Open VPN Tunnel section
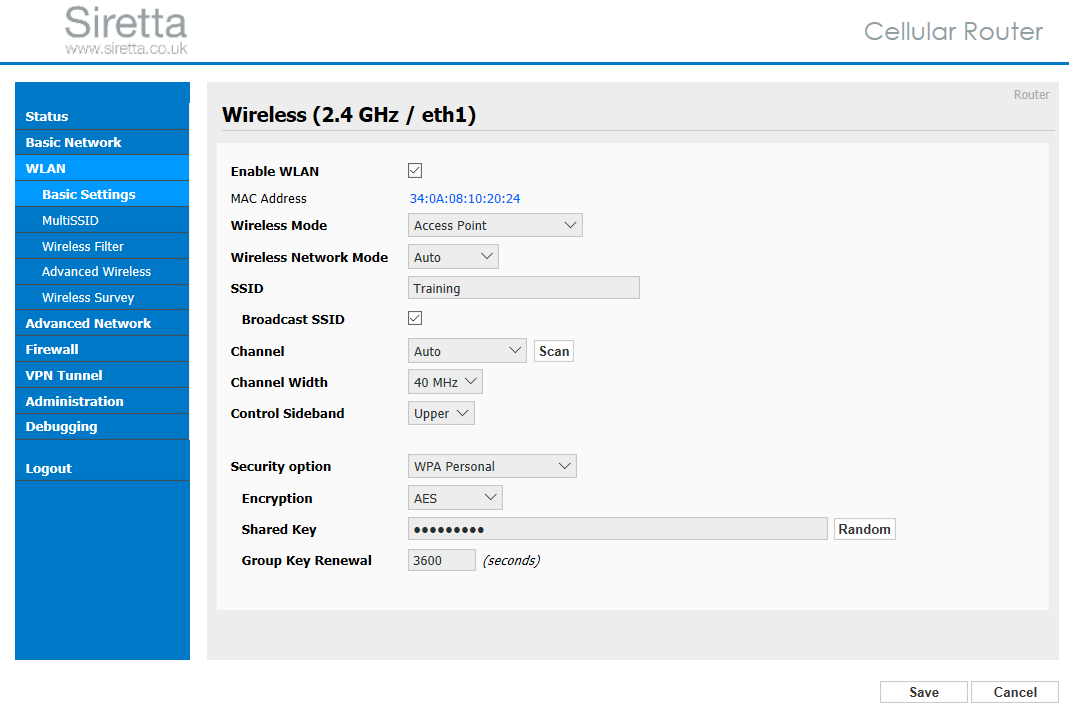Viewport: 1069px width, 716px height. (x=102, y=375)
